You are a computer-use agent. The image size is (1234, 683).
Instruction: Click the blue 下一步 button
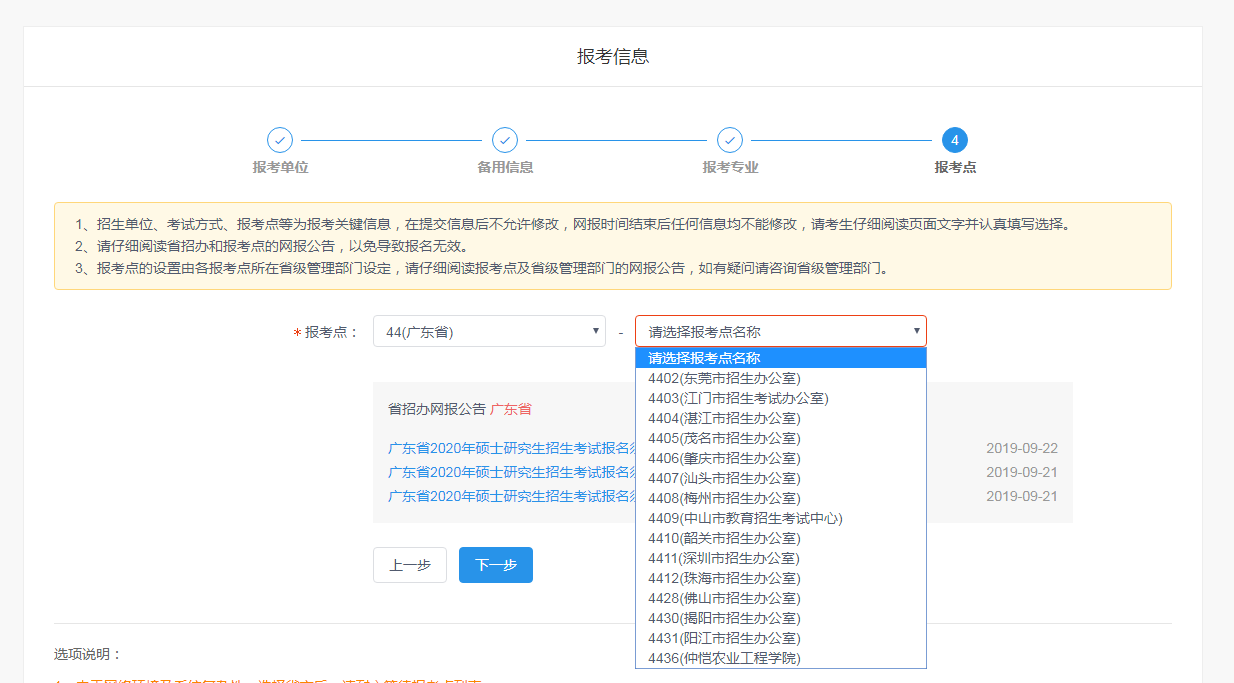(495, 564)
